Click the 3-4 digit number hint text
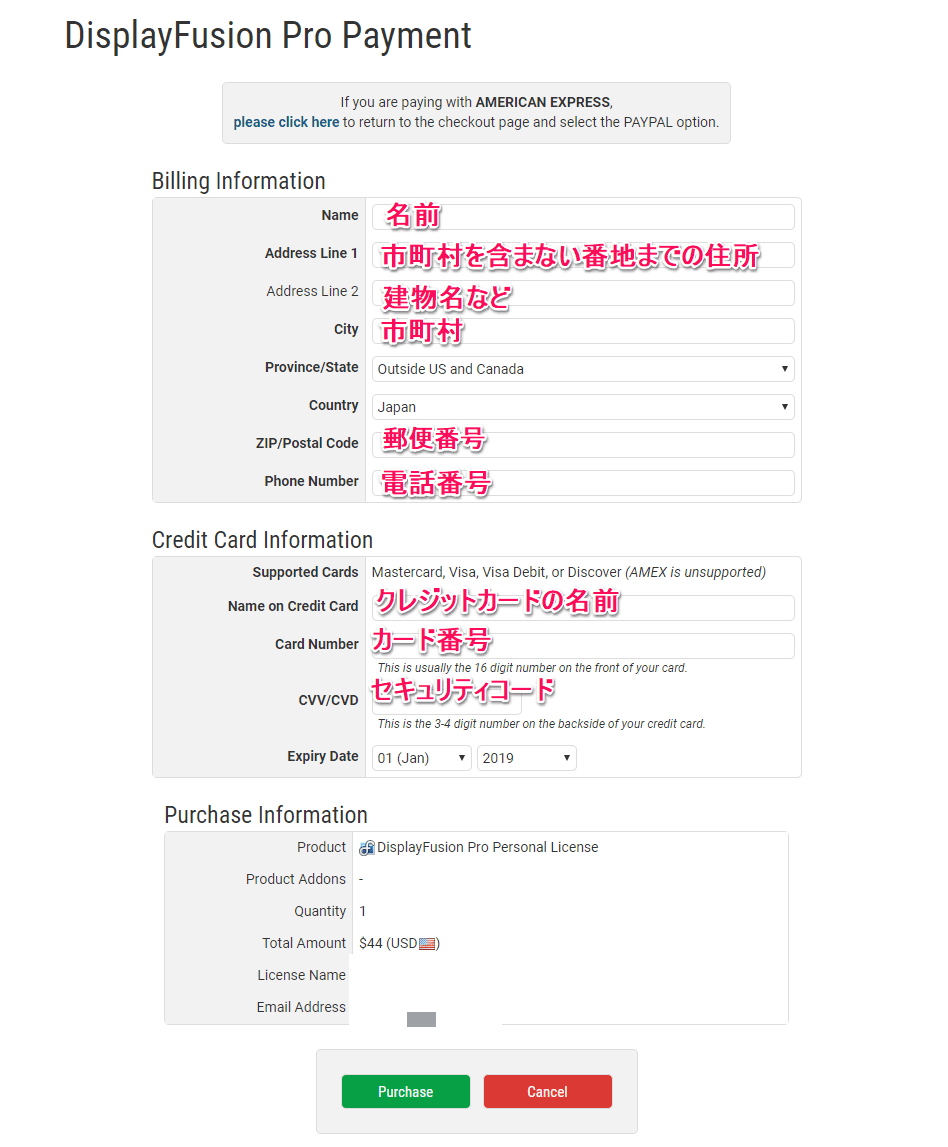The height and width of the screenshot is (1147, 948). pos(541,724)
